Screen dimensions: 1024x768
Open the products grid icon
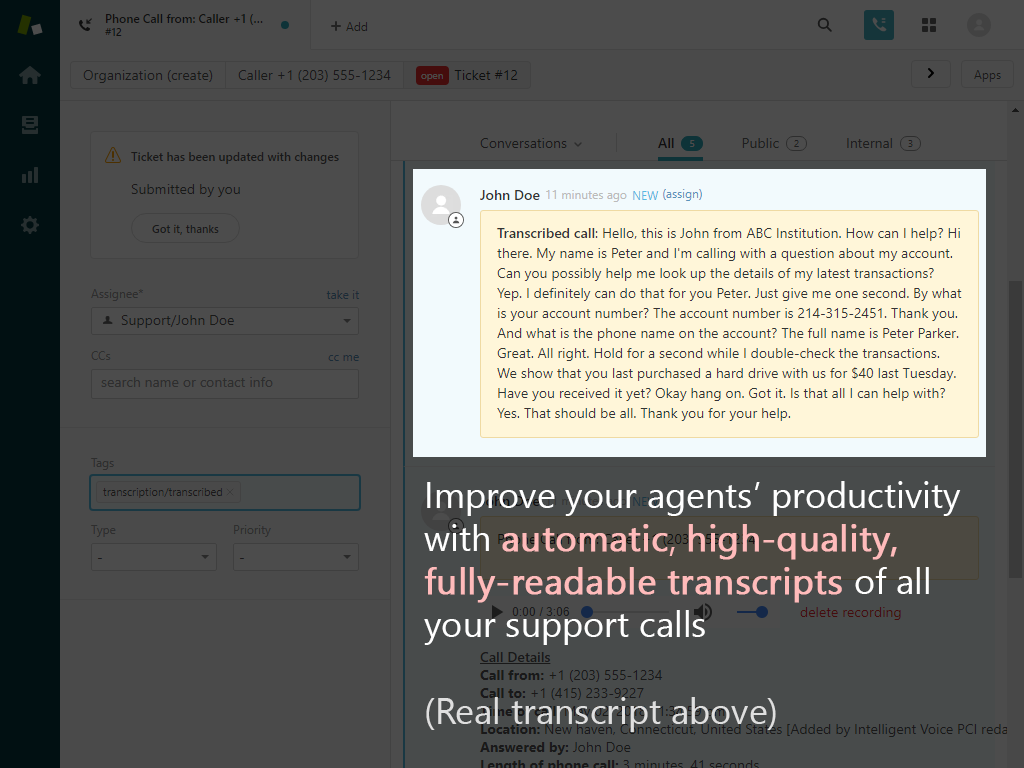pos(929,26)
